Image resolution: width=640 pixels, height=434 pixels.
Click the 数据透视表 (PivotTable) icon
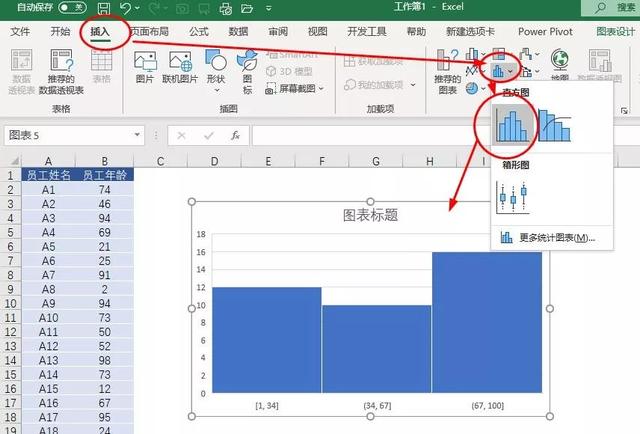21,72
